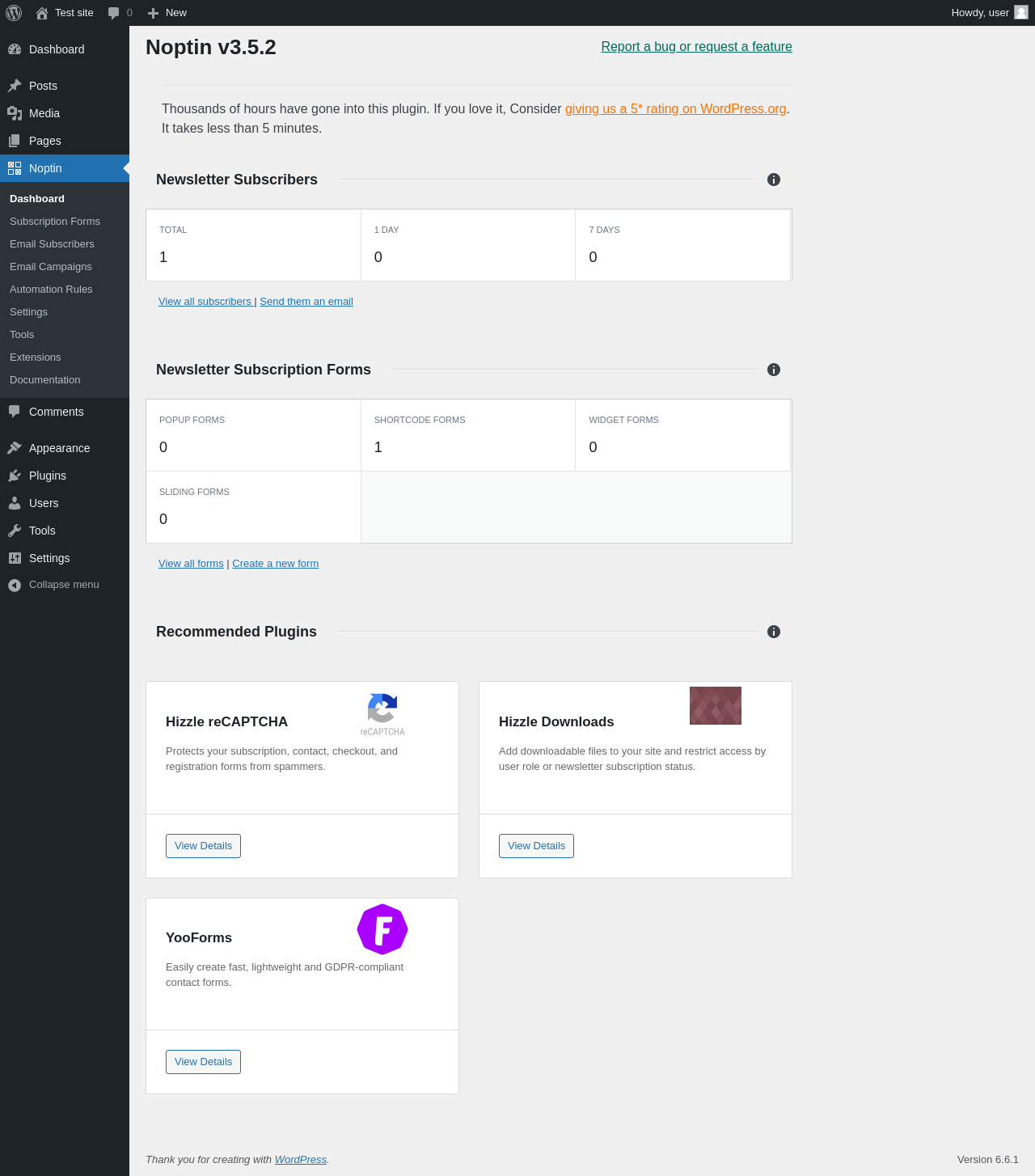Open the Test site home icon
Screen dimensions: 1035x1176
click(x=42, y=13)
